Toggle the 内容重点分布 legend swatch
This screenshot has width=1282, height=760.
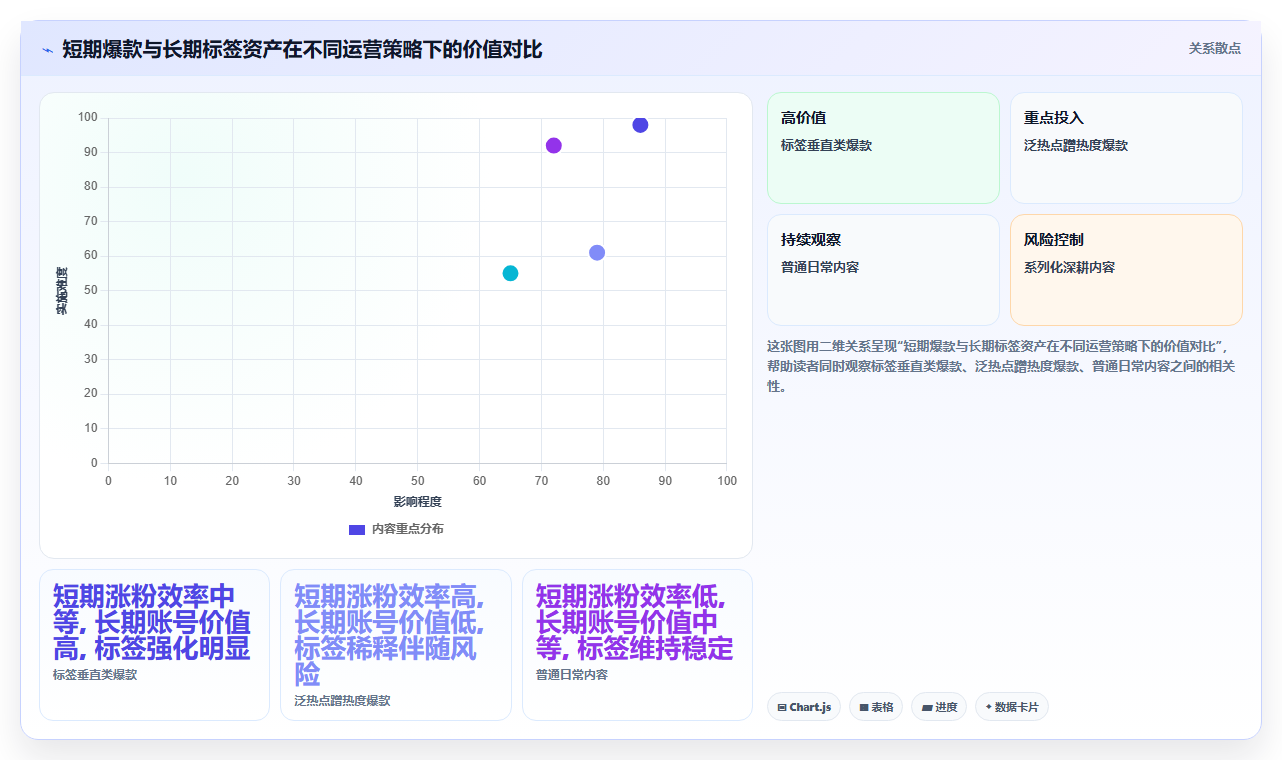click(x=356, y=529)
